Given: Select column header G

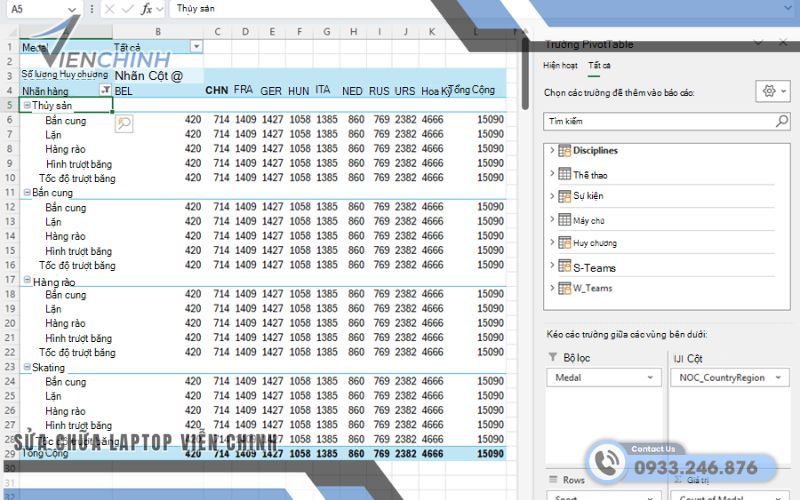Looking at the screenshot, I should 326,32.
